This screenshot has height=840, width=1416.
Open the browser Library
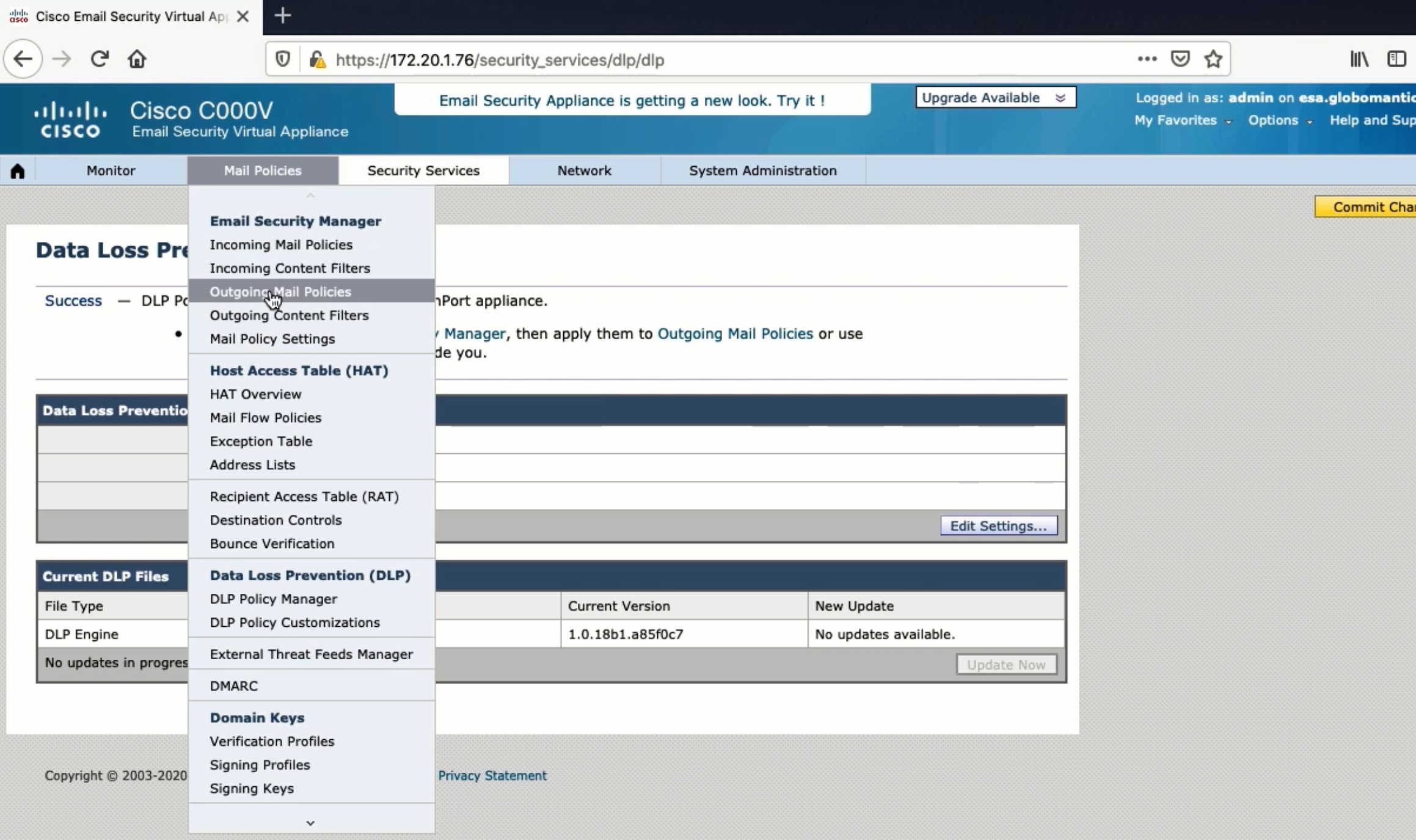[1359, 59]
